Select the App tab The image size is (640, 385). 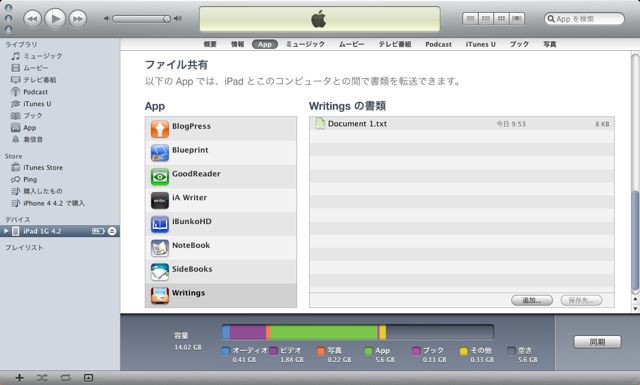pyautogui.click(x=264, y=44)
